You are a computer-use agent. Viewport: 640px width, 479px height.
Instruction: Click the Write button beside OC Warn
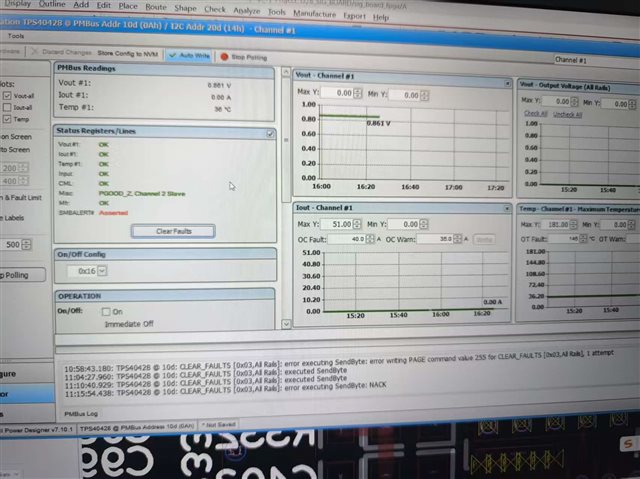(x=484, y=240)
